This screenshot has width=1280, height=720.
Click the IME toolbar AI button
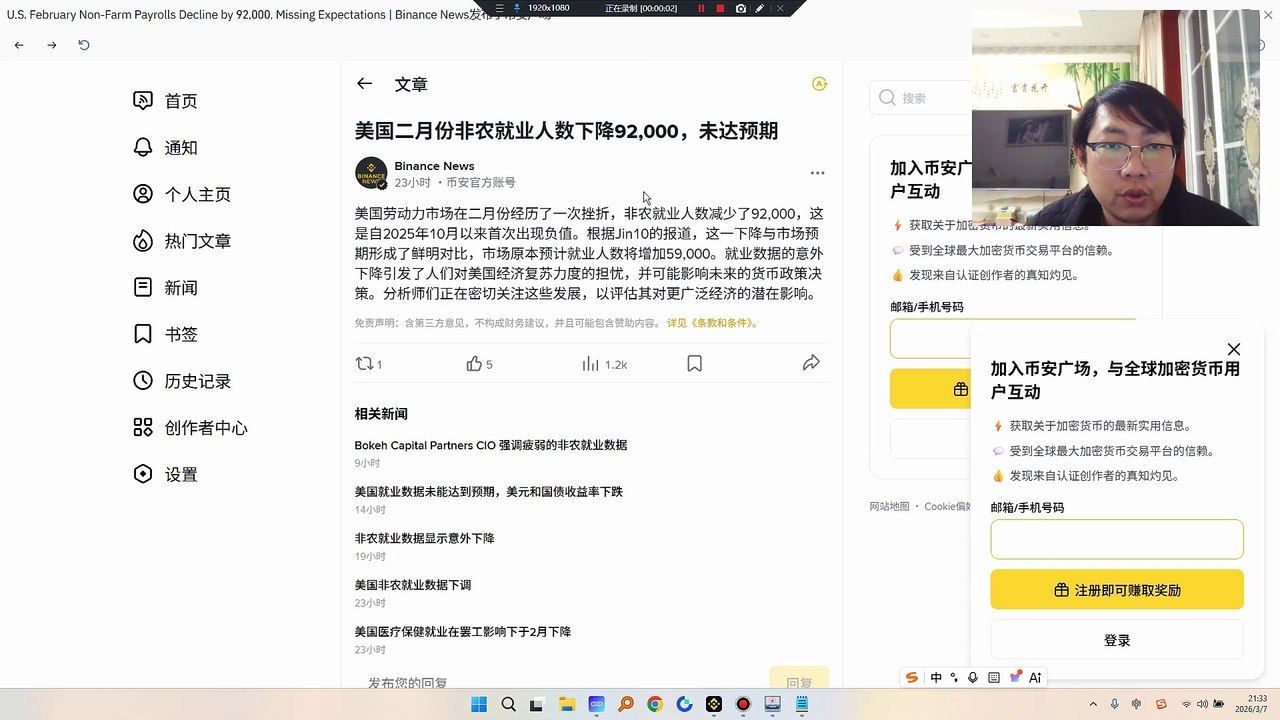point(1035,677)
